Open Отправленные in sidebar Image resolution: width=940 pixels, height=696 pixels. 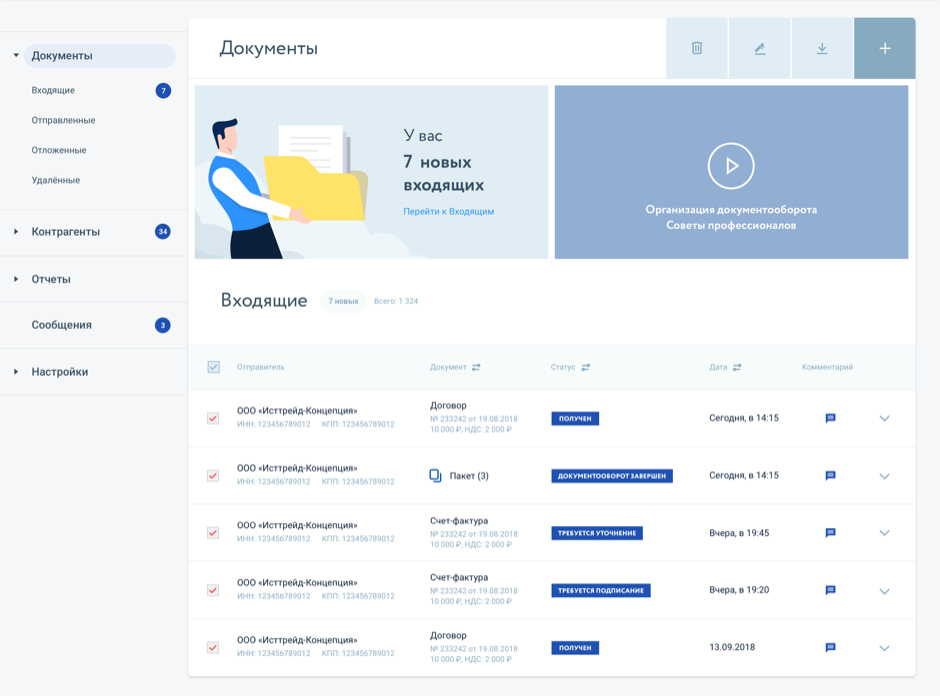63,120
